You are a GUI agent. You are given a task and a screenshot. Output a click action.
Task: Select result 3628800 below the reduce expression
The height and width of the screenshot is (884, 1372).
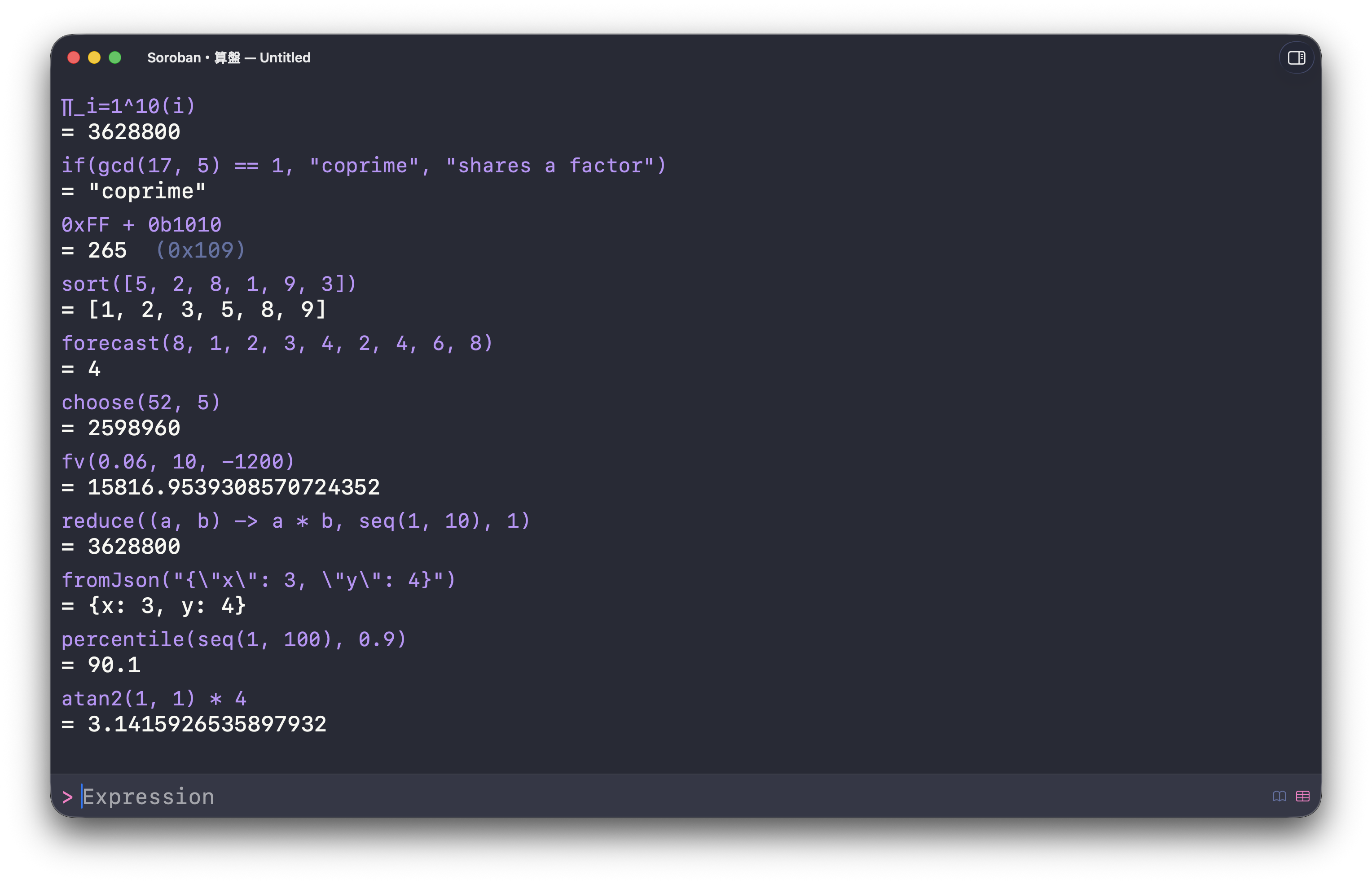coord(134,547)
